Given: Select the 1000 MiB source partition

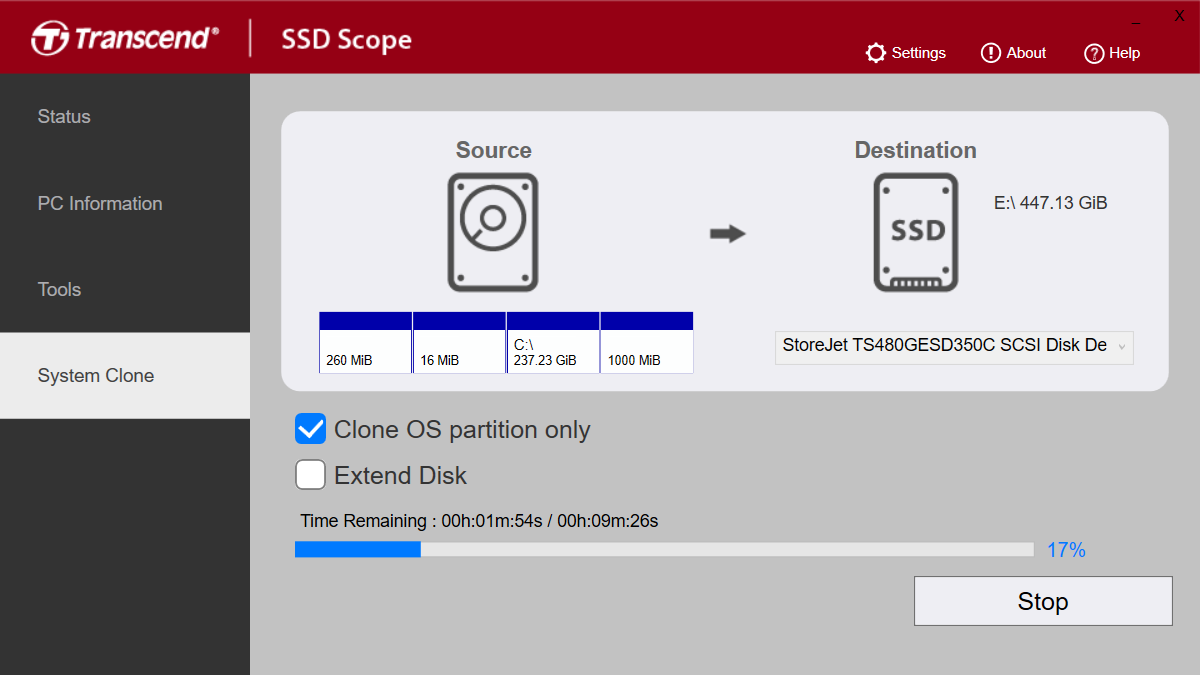Looking at the screenshot, I should pos(647,342).
